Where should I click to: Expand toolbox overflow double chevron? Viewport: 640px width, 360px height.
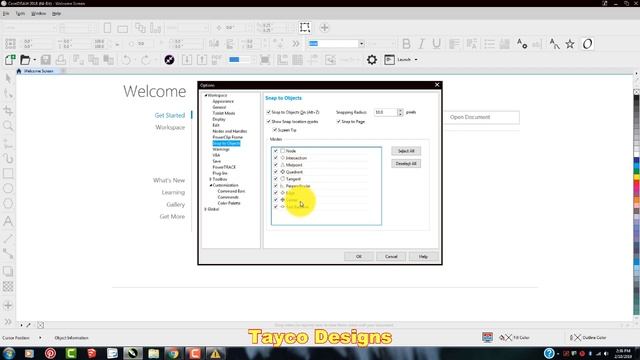click(x=8, y=322)
